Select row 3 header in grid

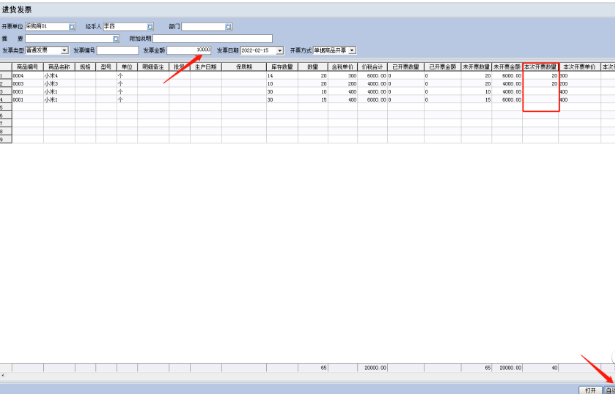[6, 91]
